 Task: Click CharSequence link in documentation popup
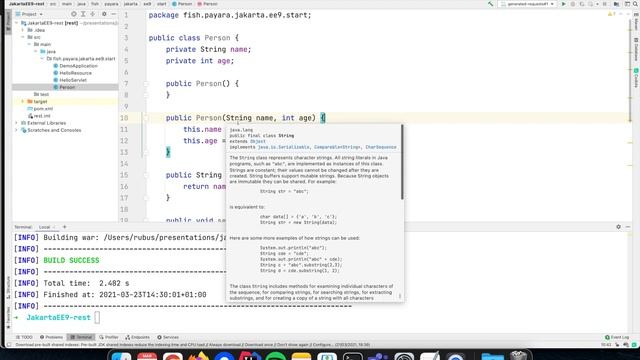click(x=381, y=147)
